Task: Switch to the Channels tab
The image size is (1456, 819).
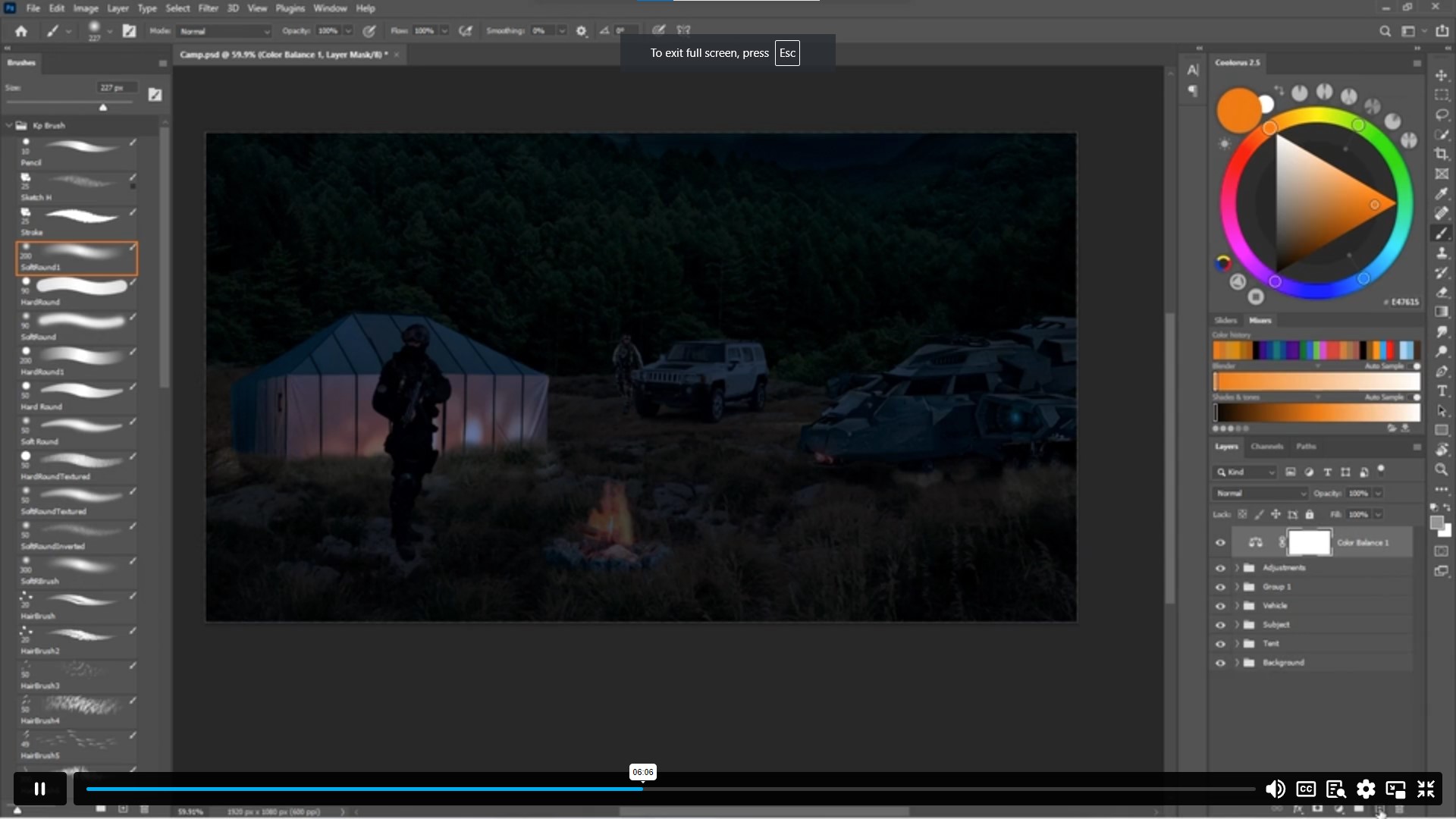Action: coord(1267,447)
